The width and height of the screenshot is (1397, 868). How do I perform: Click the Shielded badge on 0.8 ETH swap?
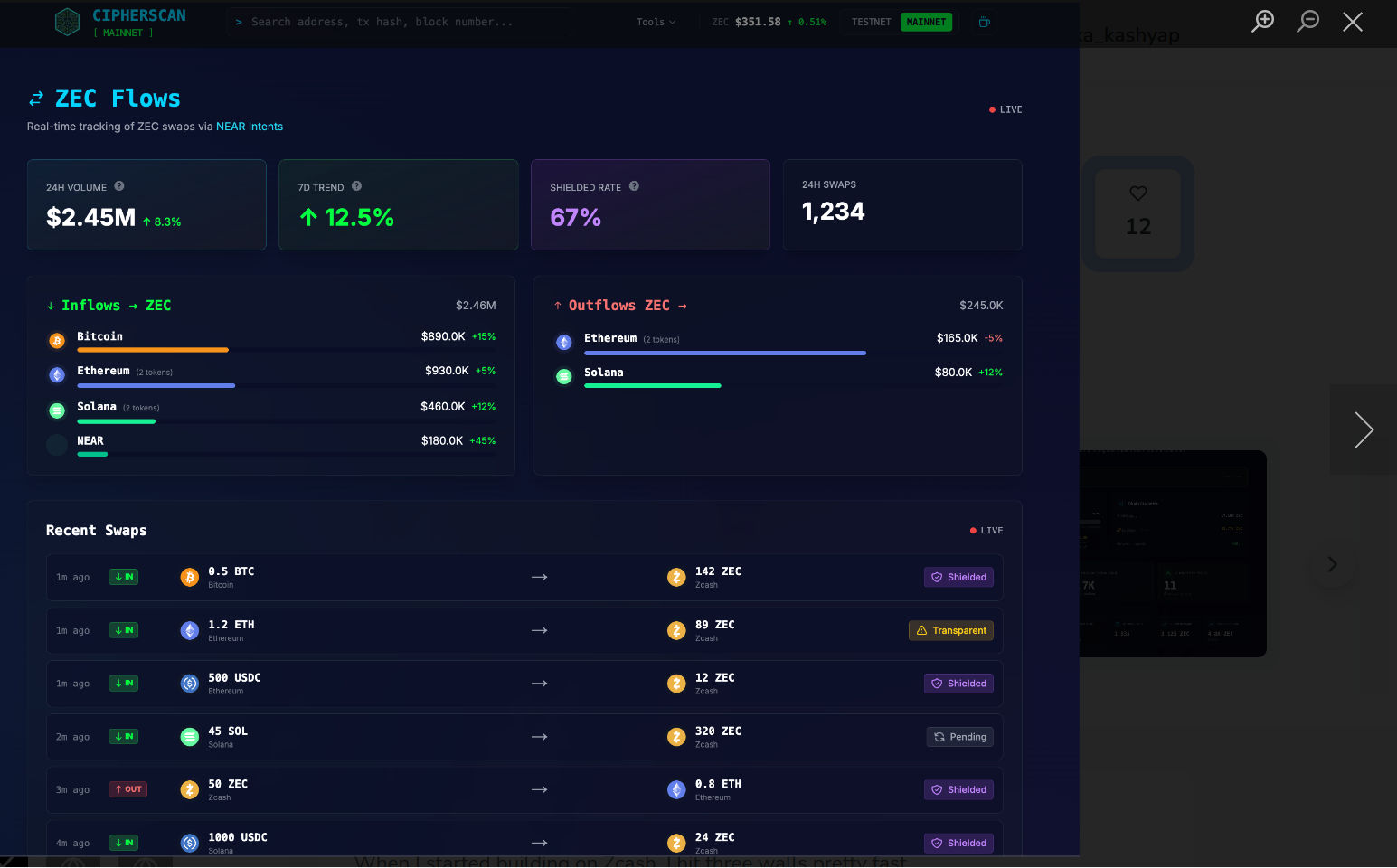click(x=958, y=789)
